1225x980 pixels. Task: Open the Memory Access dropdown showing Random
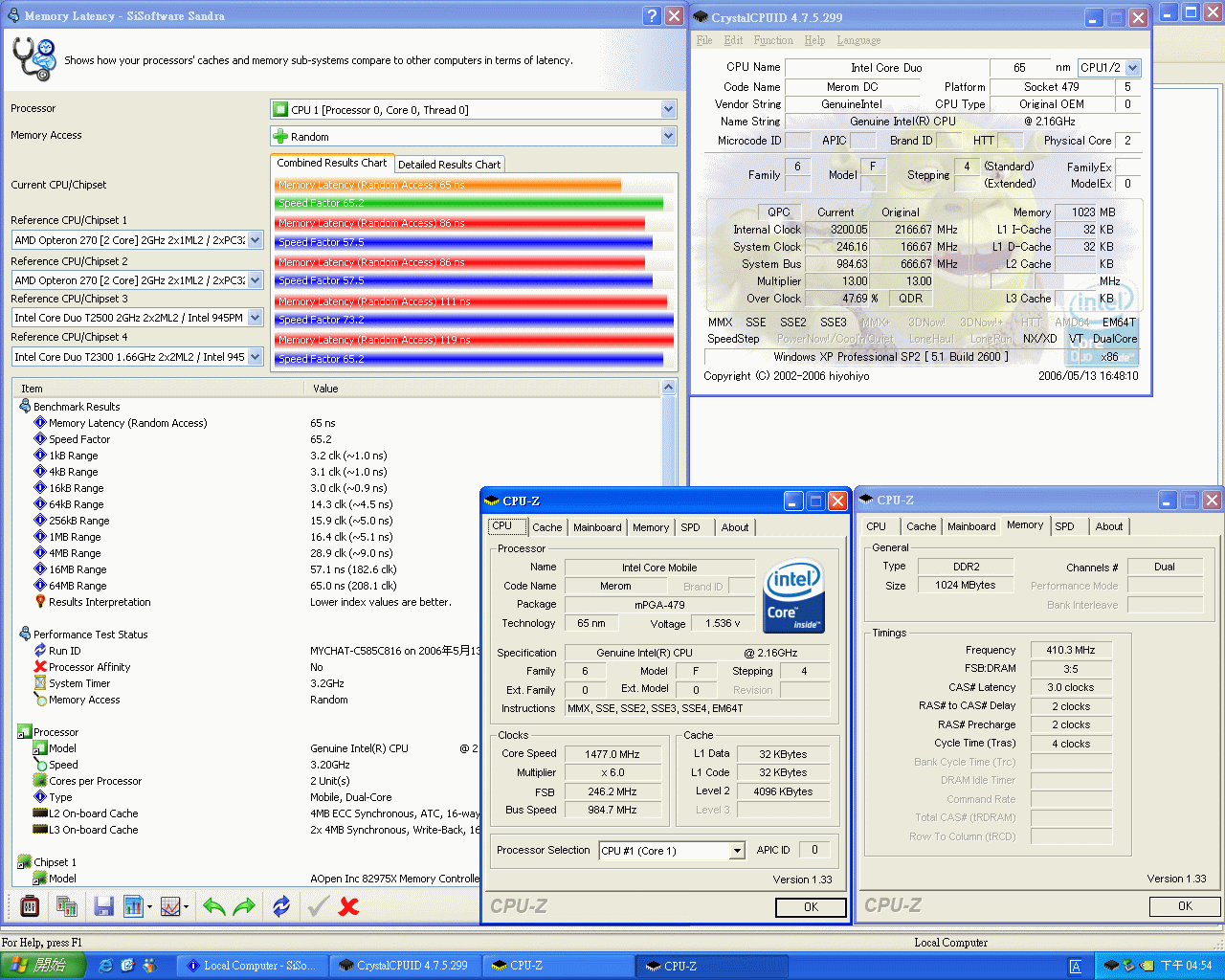[x=668, y=137]
